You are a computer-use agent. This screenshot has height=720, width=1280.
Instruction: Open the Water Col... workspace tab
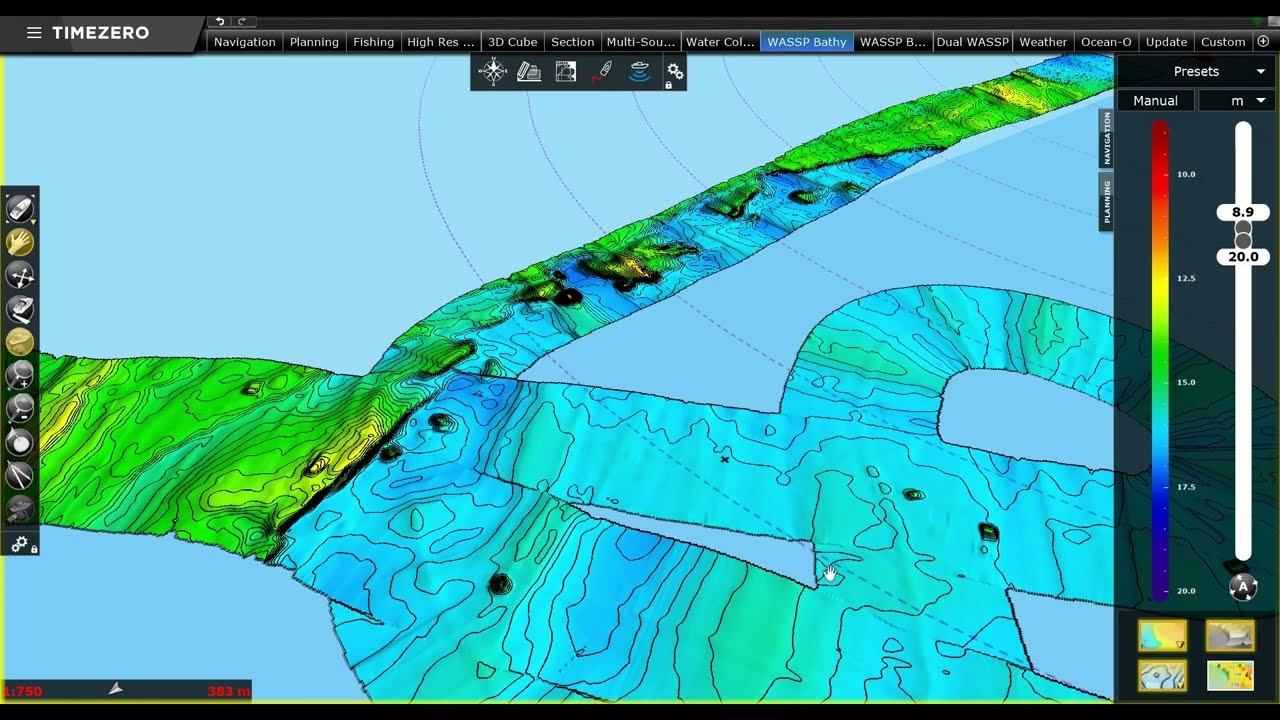[720, 42]
